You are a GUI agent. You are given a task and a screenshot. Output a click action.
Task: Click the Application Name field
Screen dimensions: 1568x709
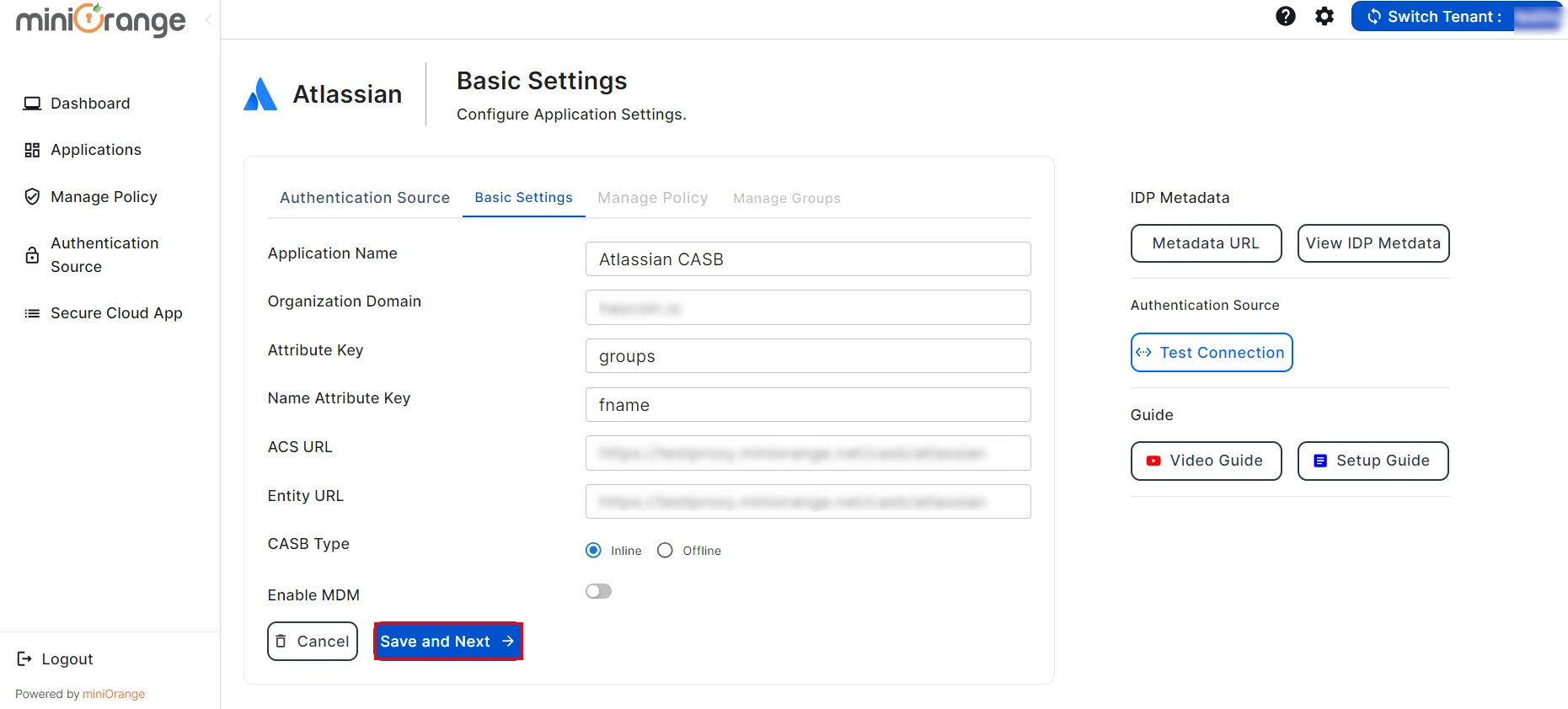808,259
